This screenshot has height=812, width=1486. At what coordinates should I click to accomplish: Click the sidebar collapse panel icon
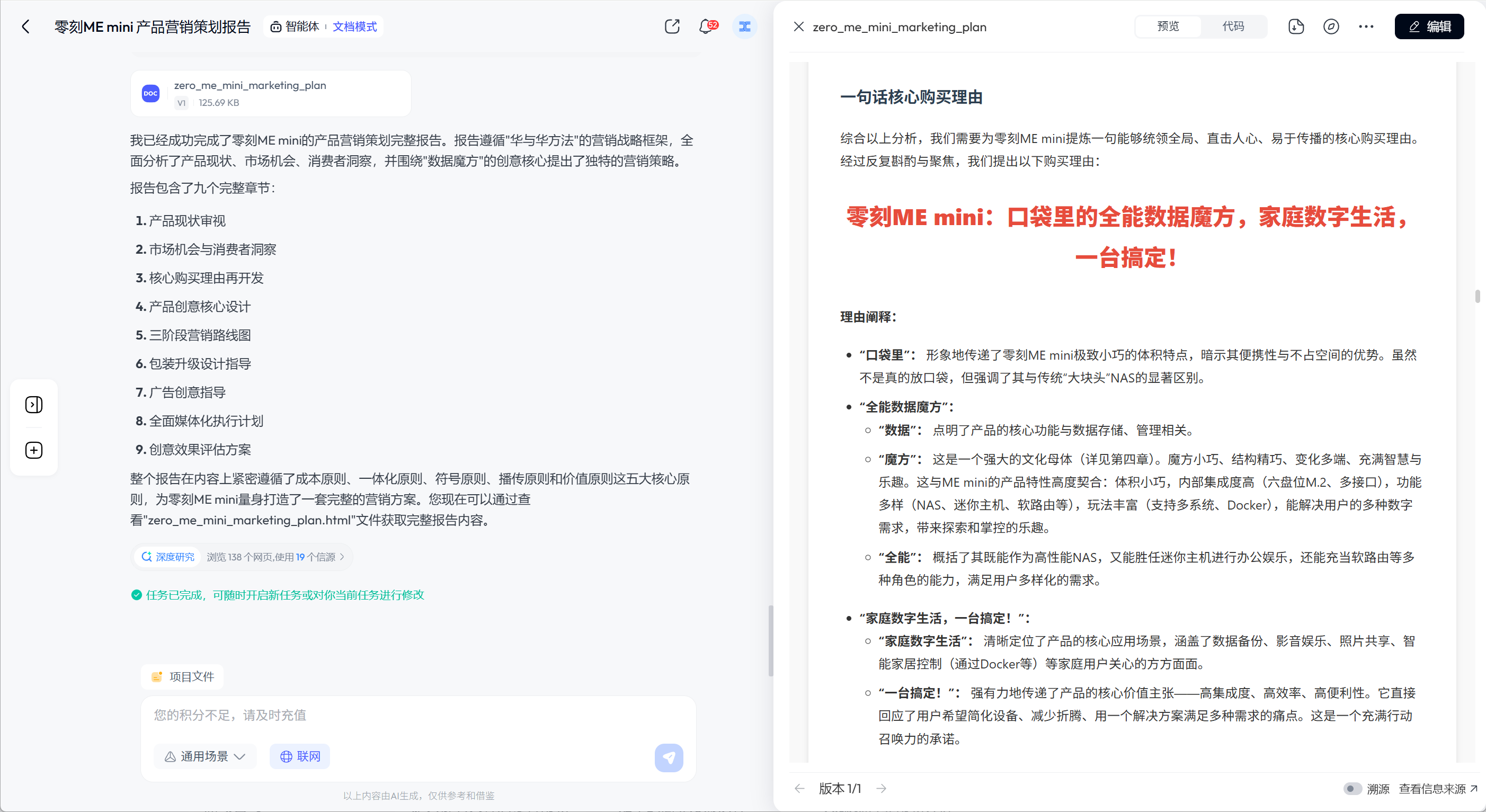pyautogui.click(x=34, y=405)
